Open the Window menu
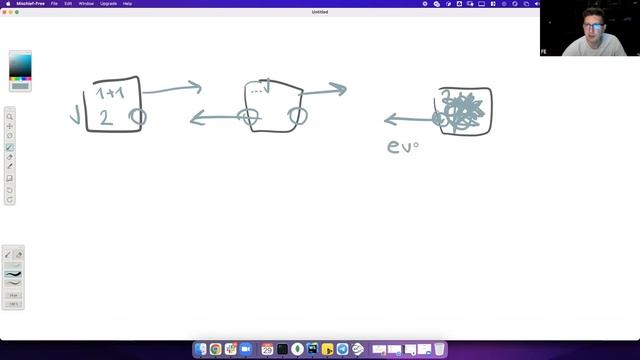 (86, 4)
